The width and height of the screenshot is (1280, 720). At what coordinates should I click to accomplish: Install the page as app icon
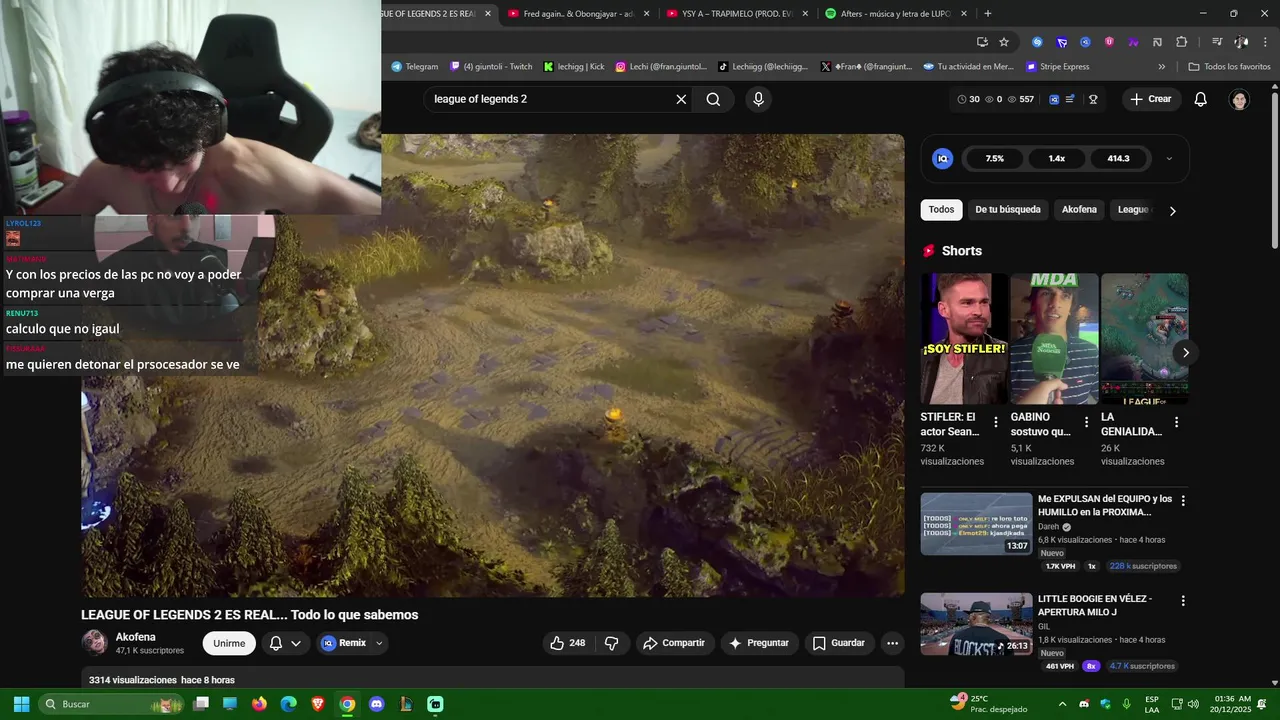coord(982,42)
